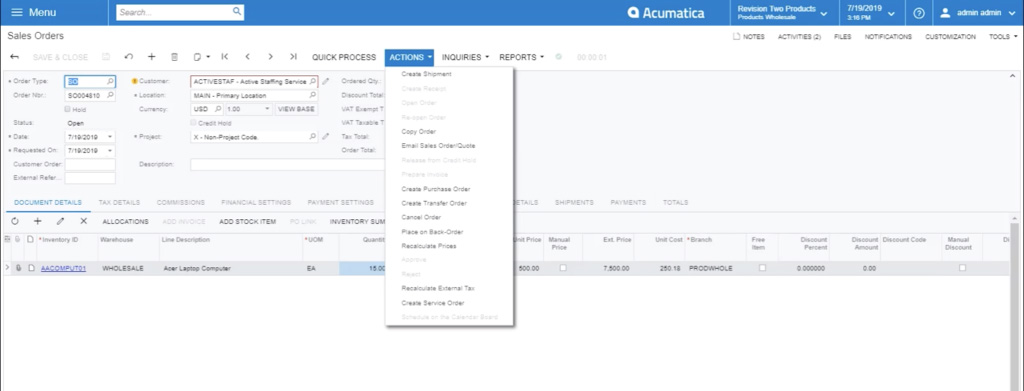1024x391 pixels.
Task: Open Location lookup magnifier
Action: (312, 95)
